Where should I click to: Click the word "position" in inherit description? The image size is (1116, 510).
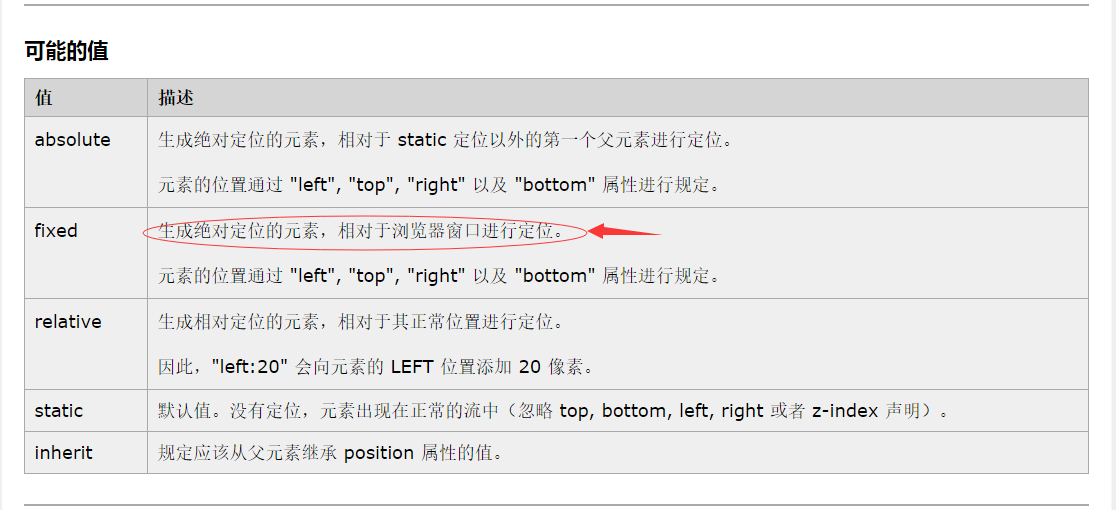(378, 453)
